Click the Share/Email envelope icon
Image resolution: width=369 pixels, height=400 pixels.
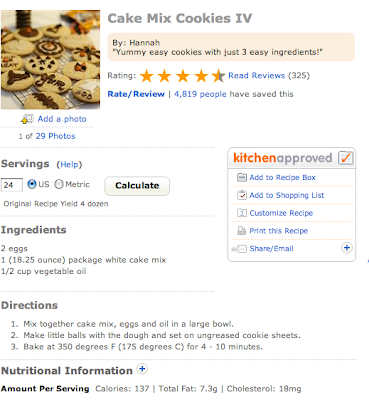[239, 249]
